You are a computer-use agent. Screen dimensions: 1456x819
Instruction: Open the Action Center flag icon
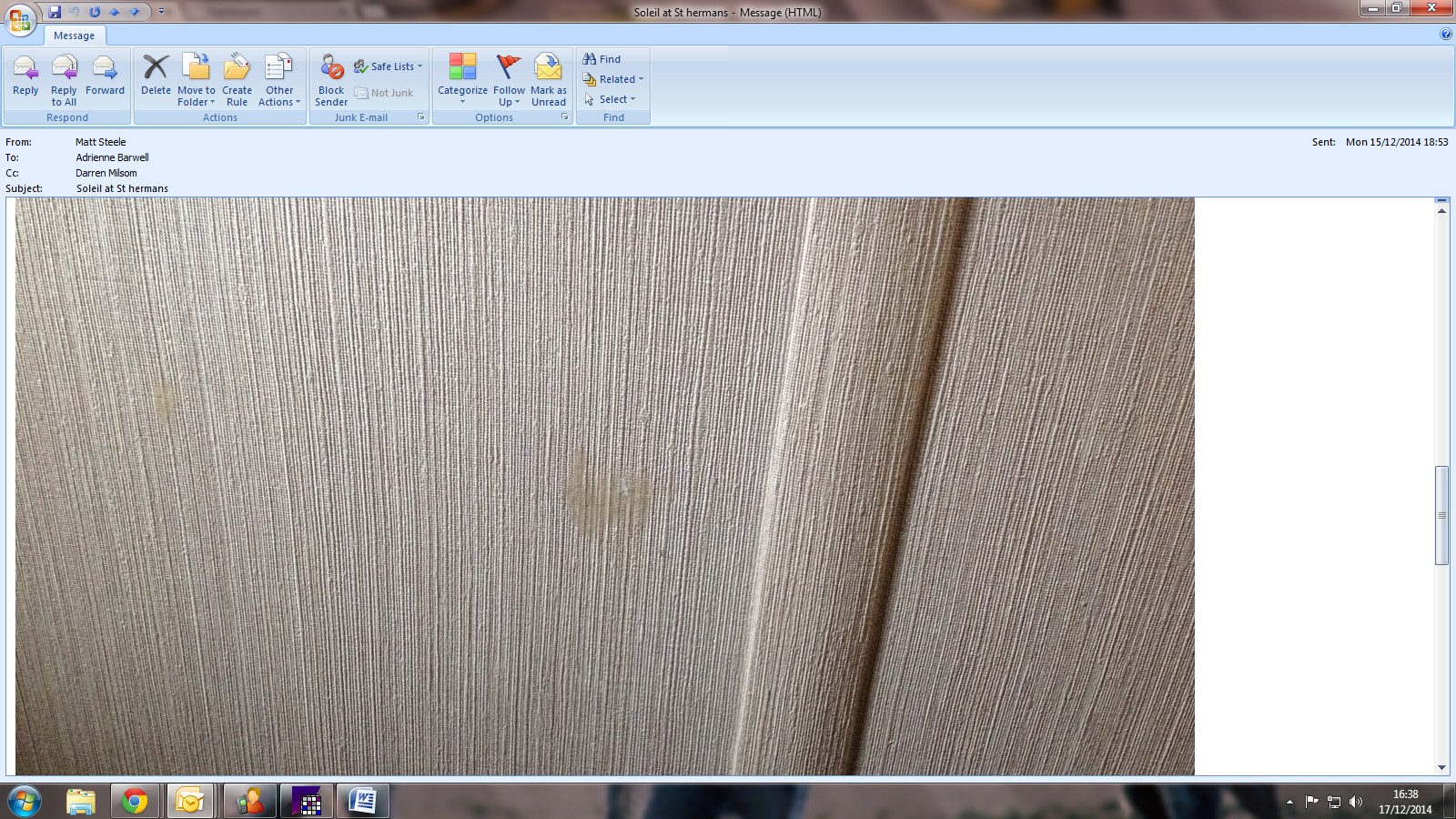coord(1311,802)
